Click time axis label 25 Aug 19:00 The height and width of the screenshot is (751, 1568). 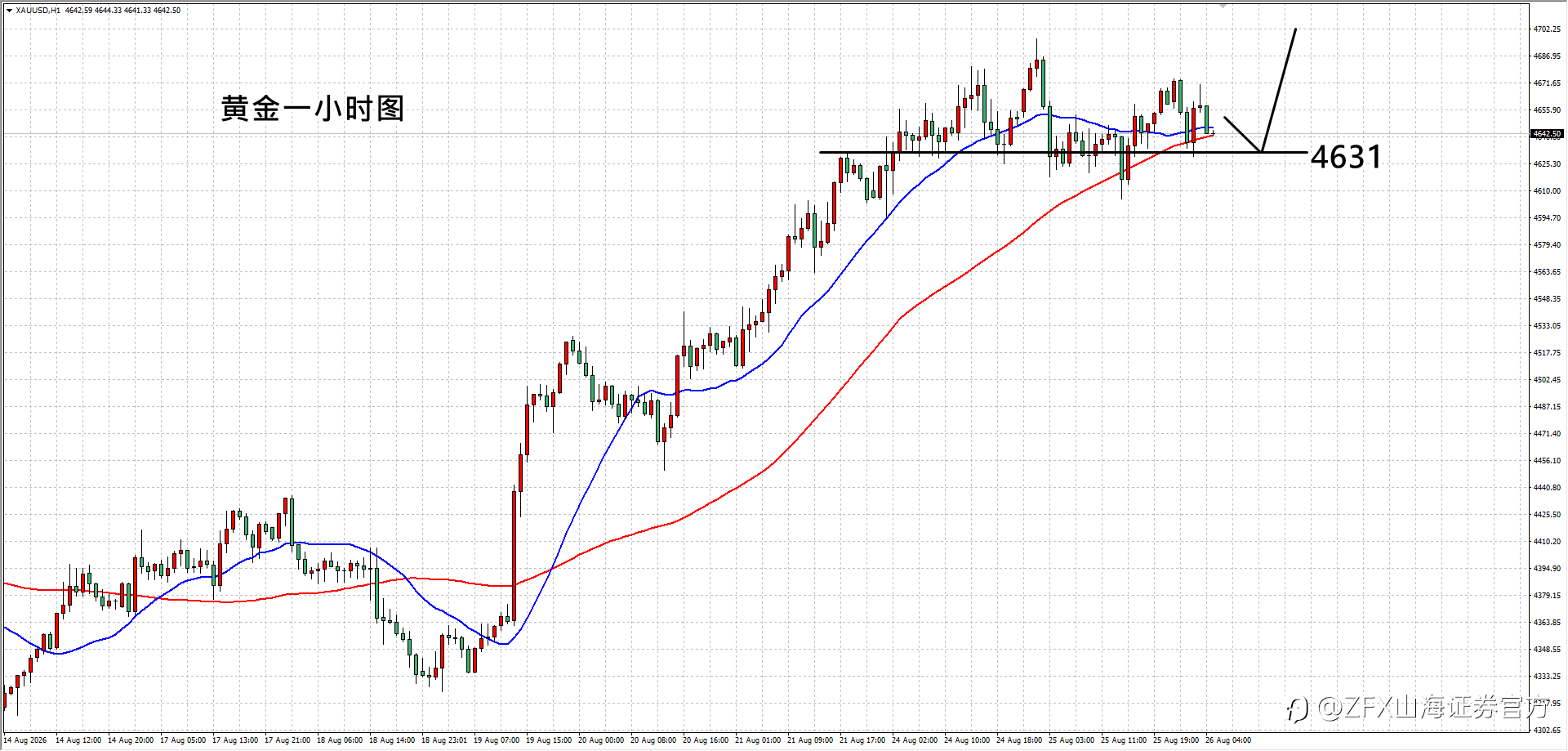click(1176, 741)
